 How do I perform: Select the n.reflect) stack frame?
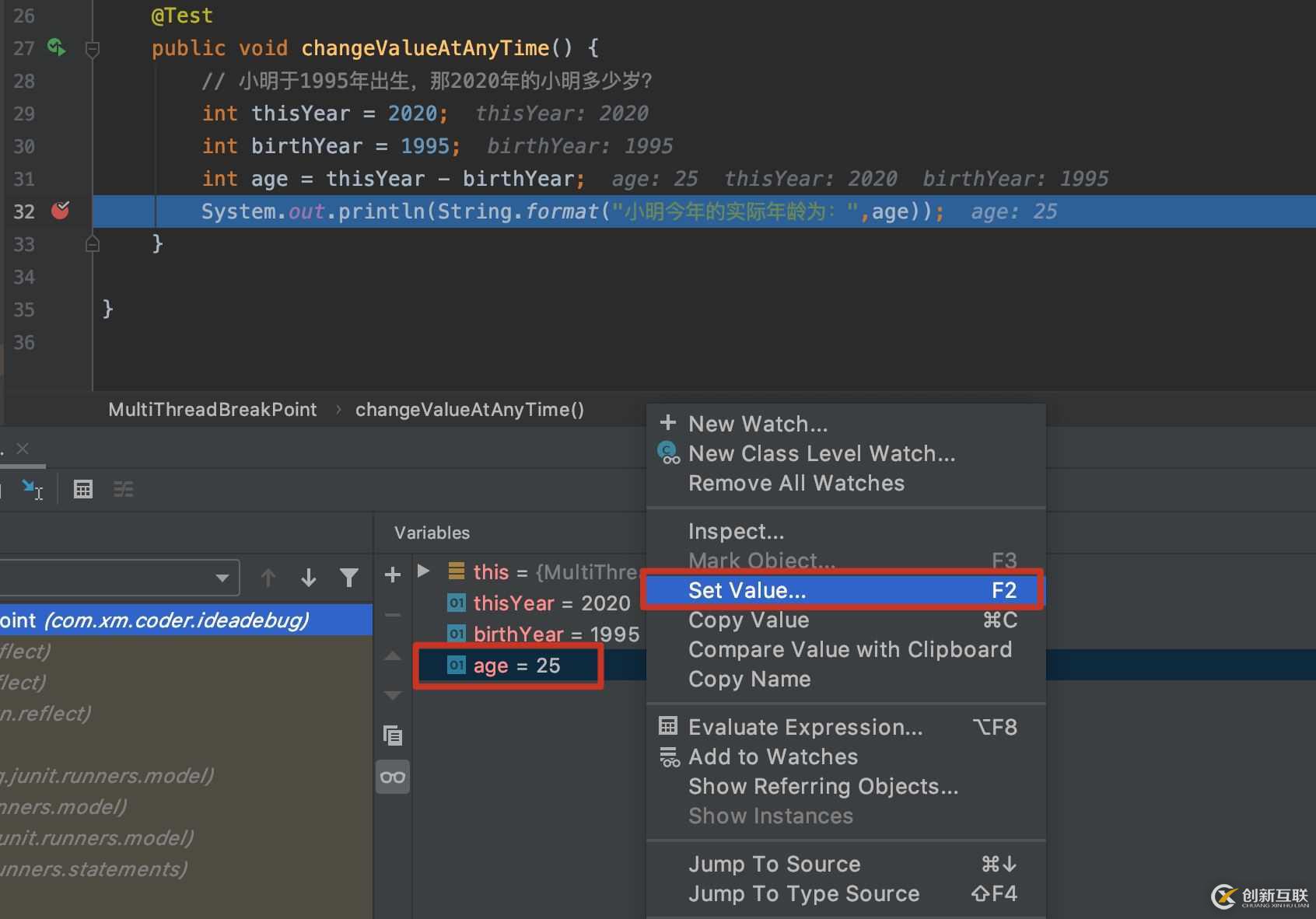pos(186,713)
